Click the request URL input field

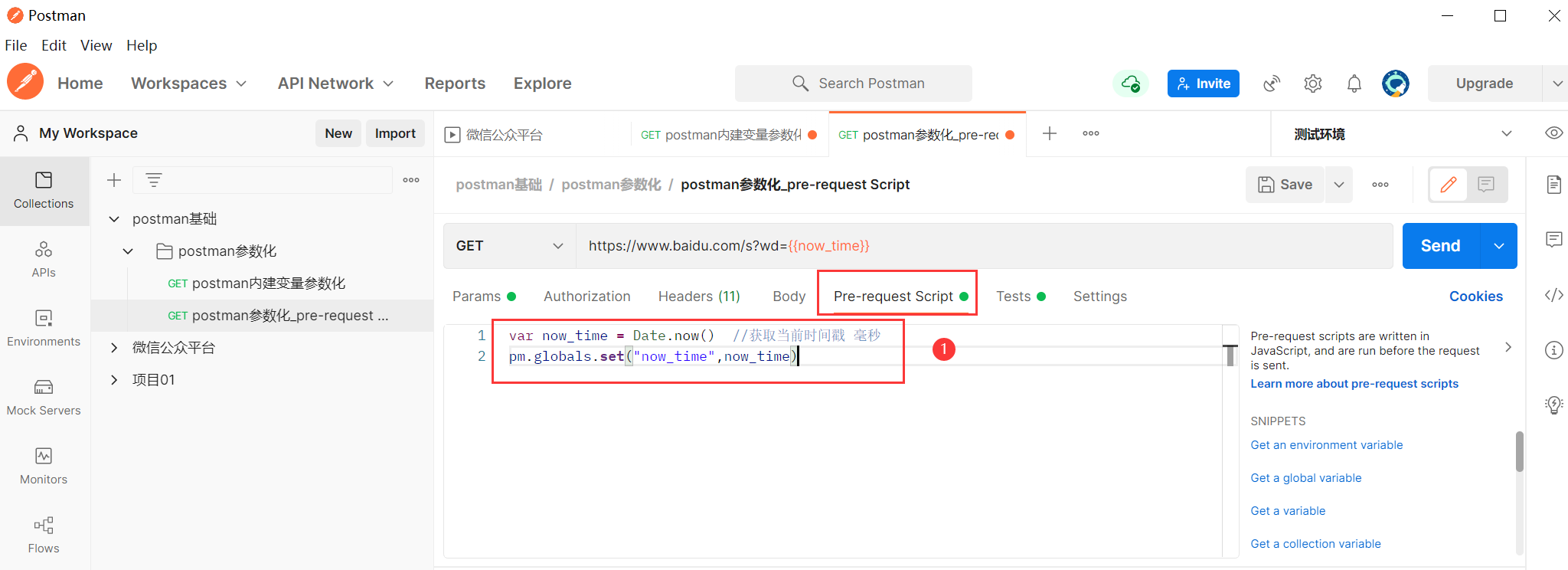pyautogui.click(x=984, y=246)
